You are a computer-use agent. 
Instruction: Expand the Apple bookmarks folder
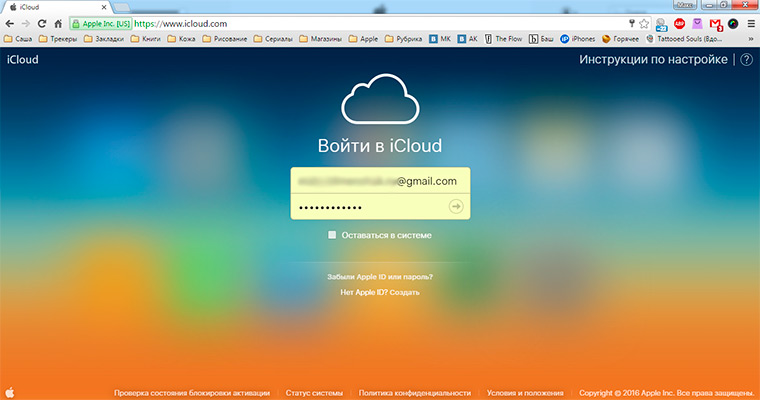tap(363, 39)
